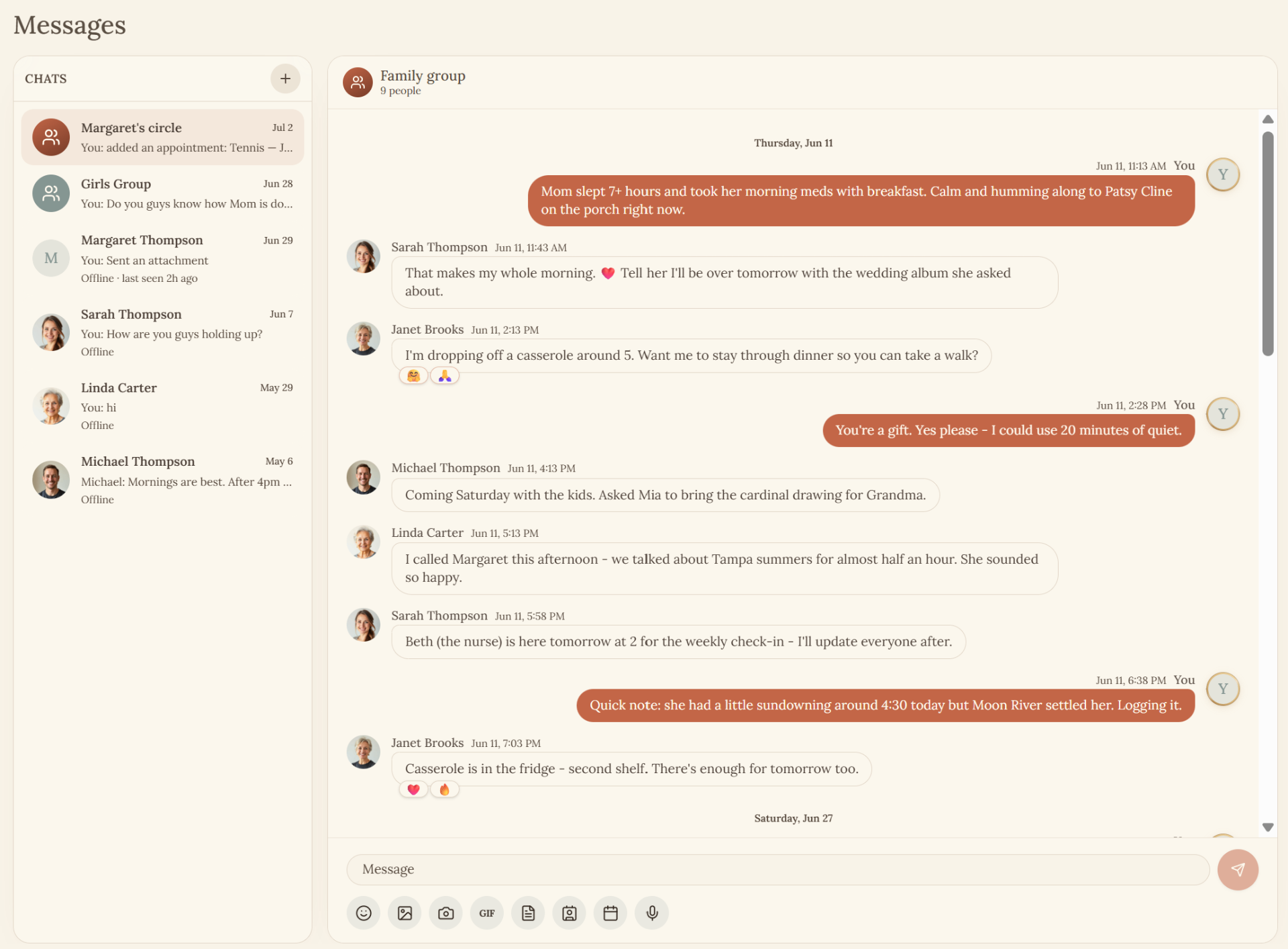
Task: Click Sarah's avatar next to the nurse message
Action: [364, 625]
